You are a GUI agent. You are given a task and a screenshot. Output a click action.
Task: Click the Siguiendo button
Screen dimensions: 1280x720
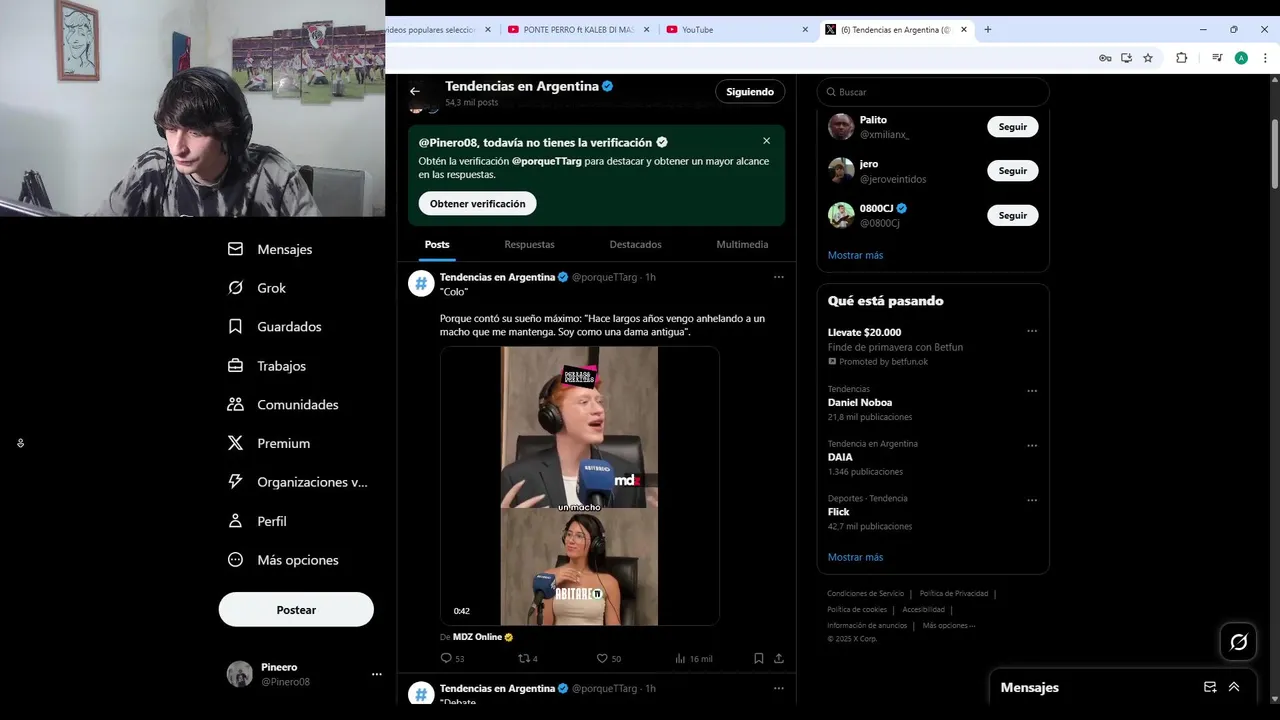click(750, 92)
